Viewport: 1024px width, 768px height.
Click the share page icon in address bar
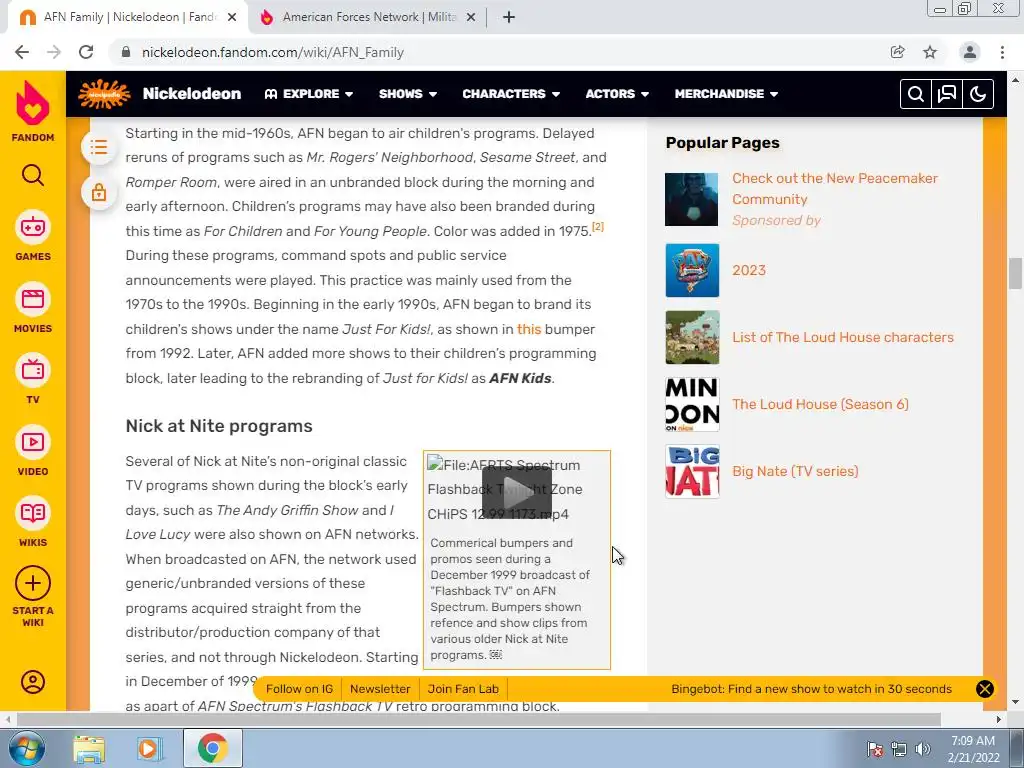(x=897, y=52)
